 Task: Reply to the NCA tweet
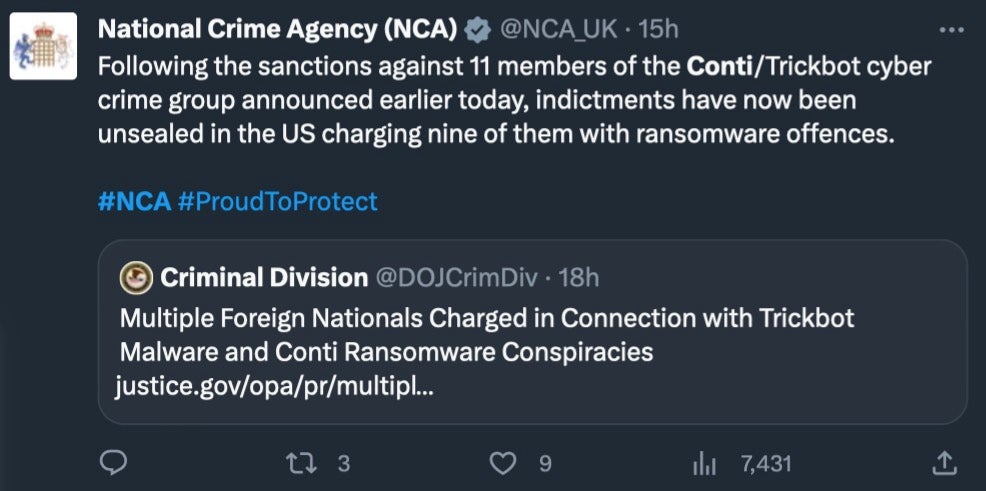point(115,462)
